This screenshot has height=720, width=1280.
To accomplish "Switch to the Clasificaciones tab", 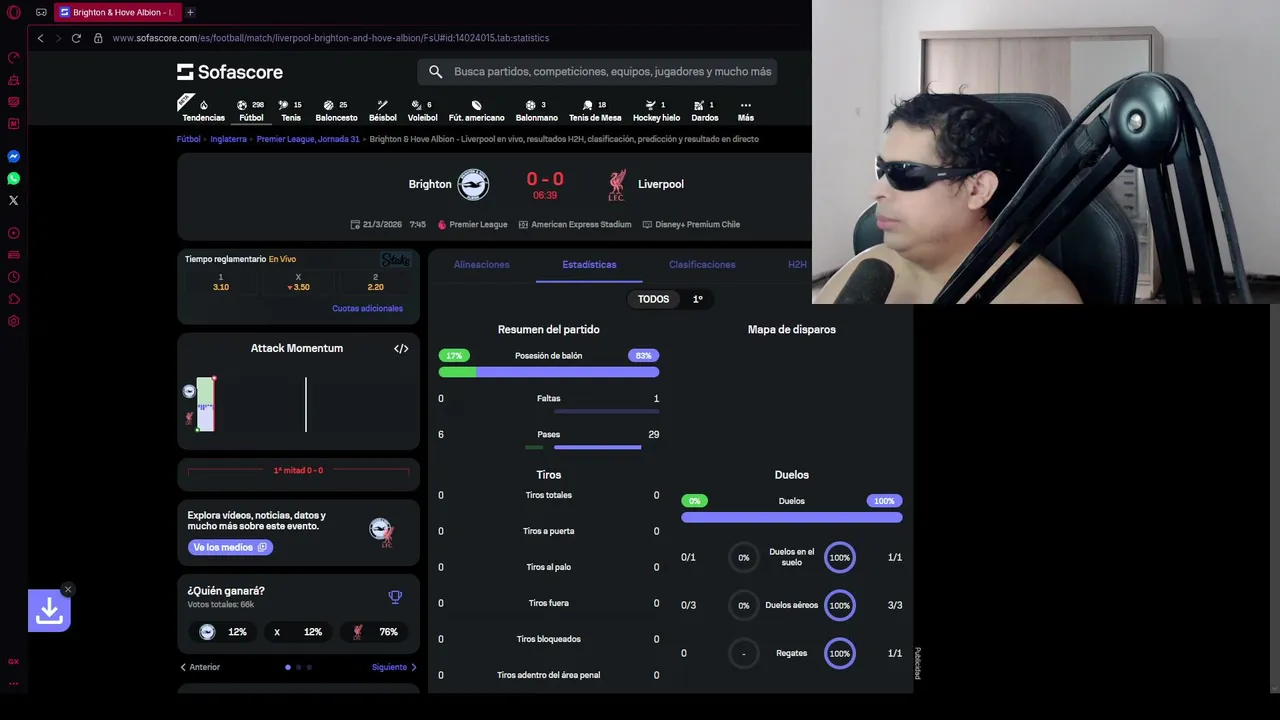I will tap(702, 265).
